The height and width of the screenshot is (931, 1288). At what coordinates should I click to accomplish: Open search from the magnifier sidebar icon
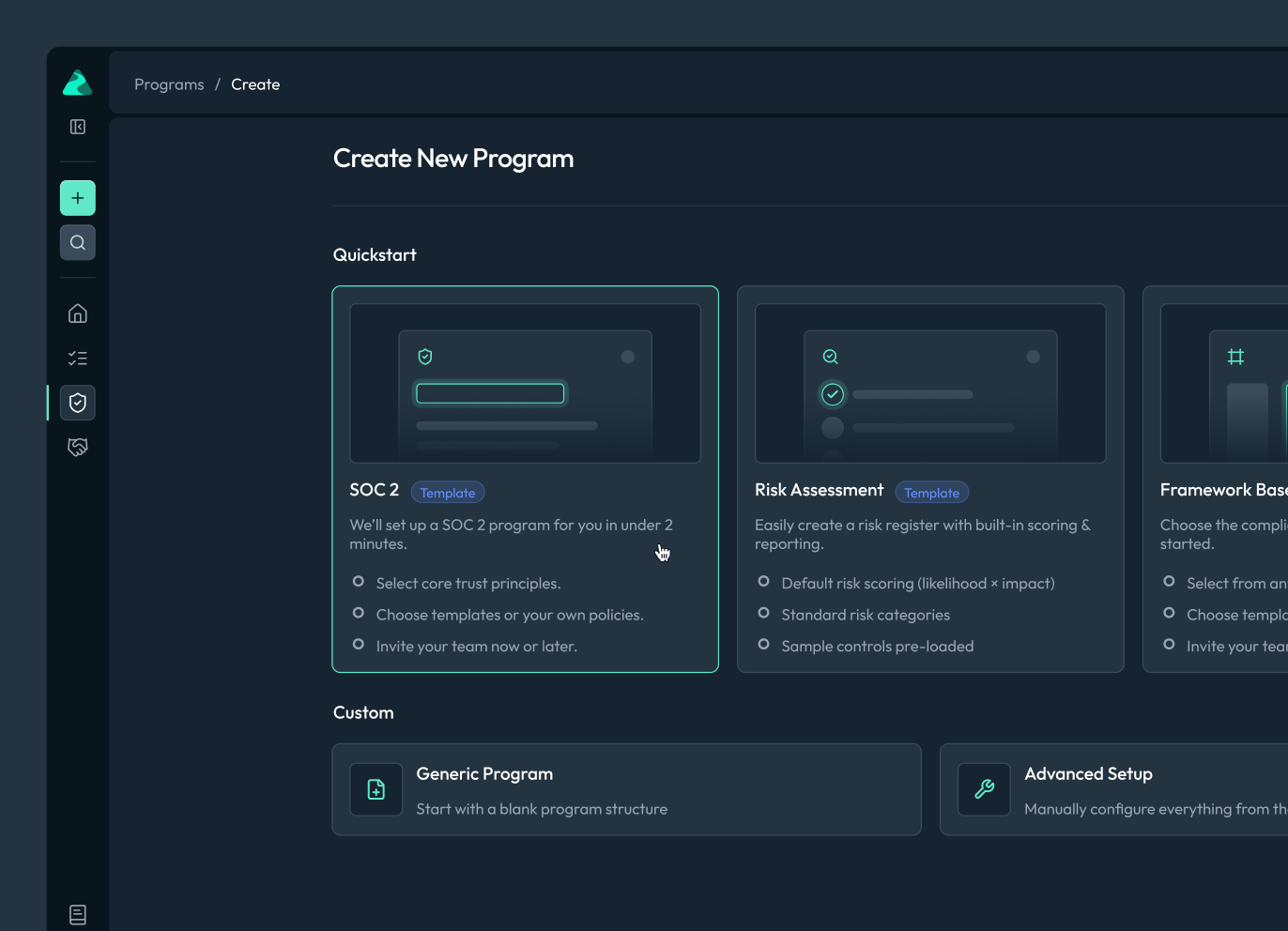pyautogui.click(x=78, y=243)
